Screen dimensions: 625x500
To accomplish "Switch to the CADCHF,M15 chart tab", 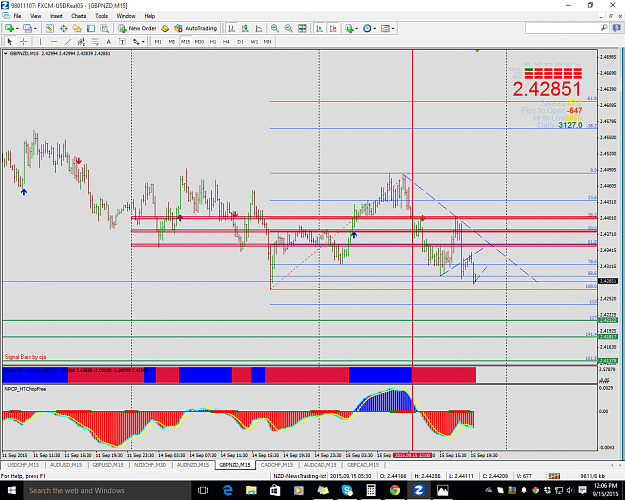I will coord(276,465).
